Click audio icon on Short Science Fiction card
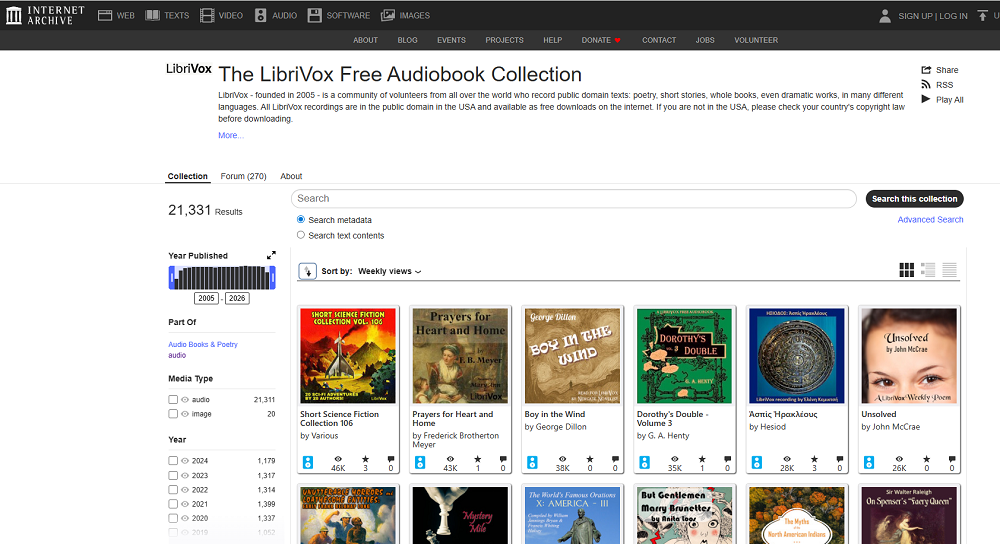The width and height of the screenshot is (1000, 544). 308,462
